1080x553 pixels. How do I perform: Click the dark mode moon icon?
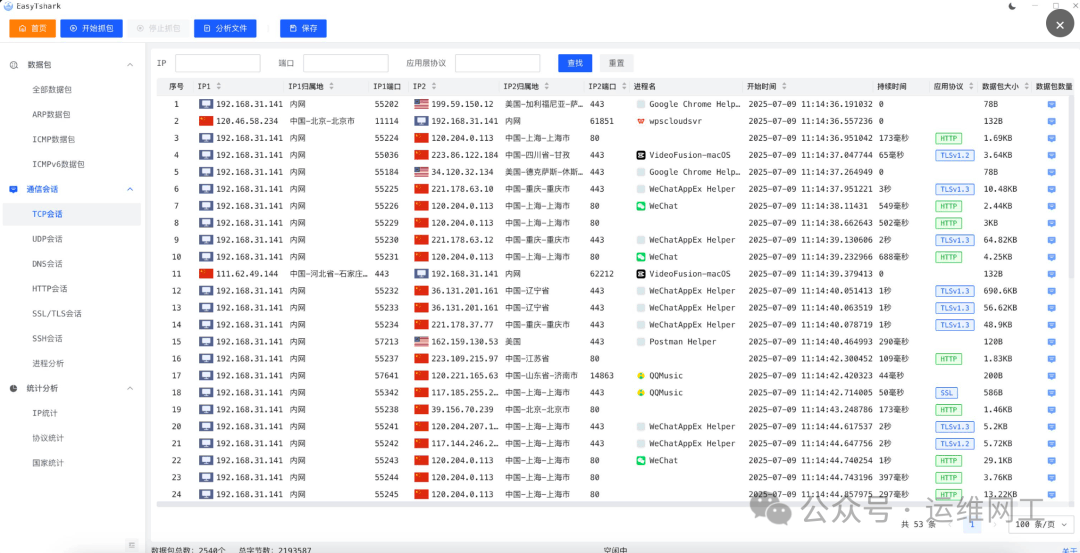(x=1012, y=6)
